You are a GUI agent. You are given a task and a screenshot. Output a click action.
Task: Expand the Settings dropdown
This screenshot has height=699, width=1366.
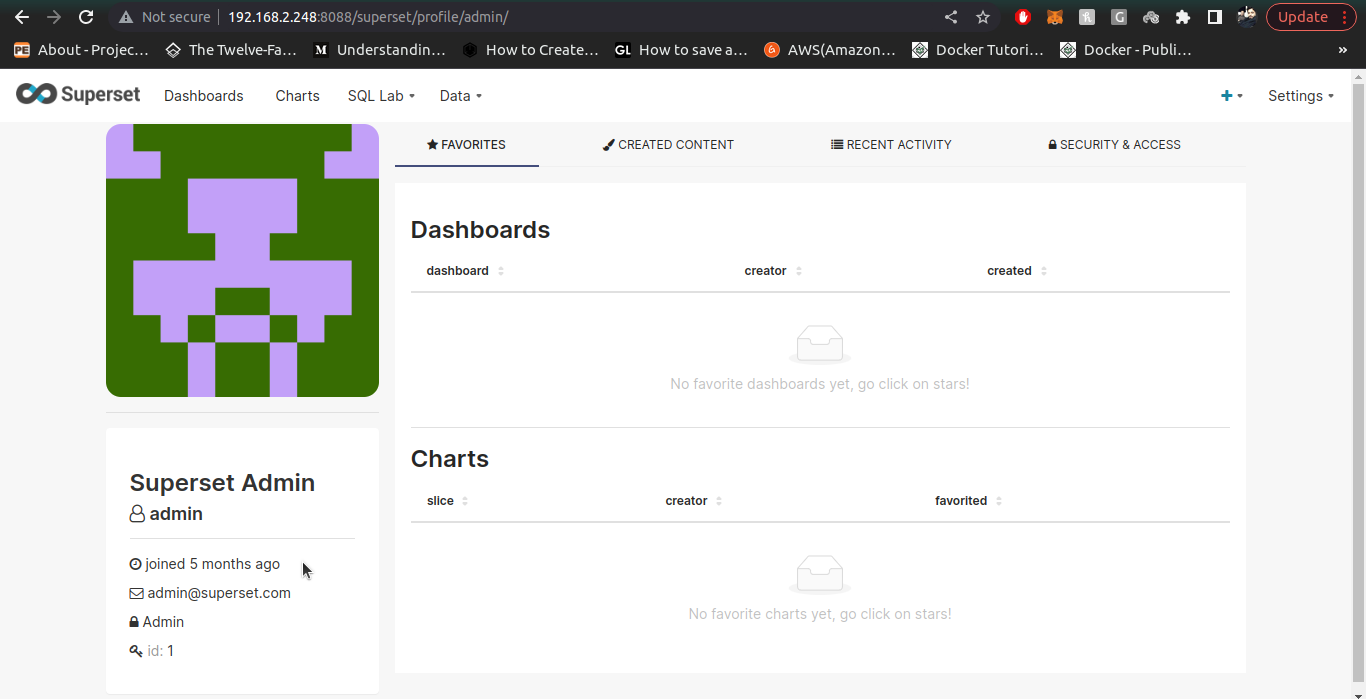(1300, 96)
